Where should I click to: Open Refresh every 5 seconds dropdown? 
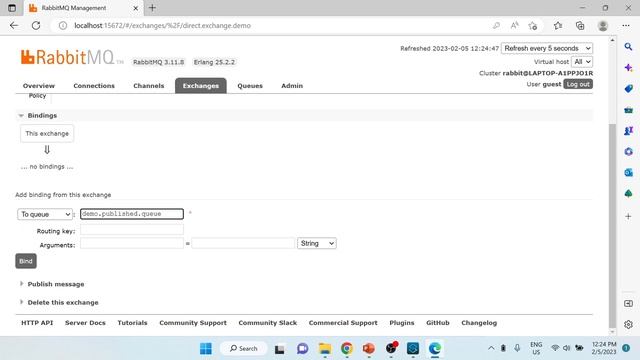[x=547, y=48]
